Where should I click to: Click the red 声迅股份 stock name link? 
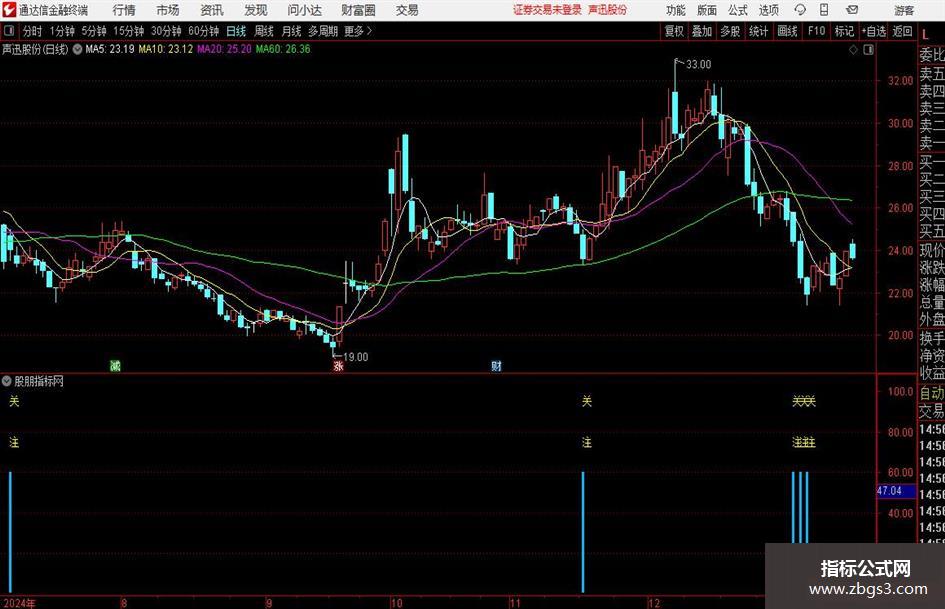[x=607, y=10]
